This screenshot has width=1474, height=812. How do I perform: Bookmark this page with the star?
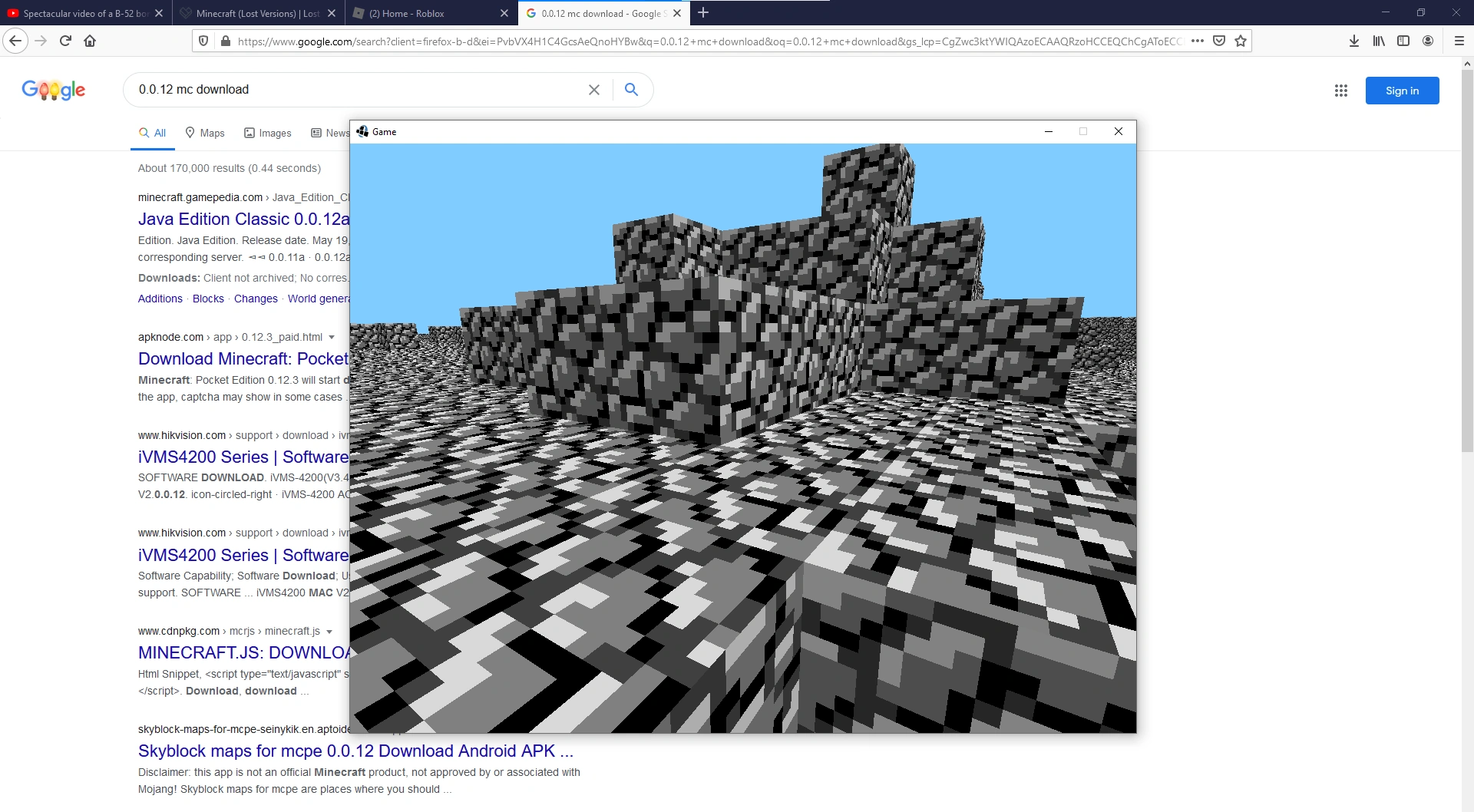point(1241,41)
